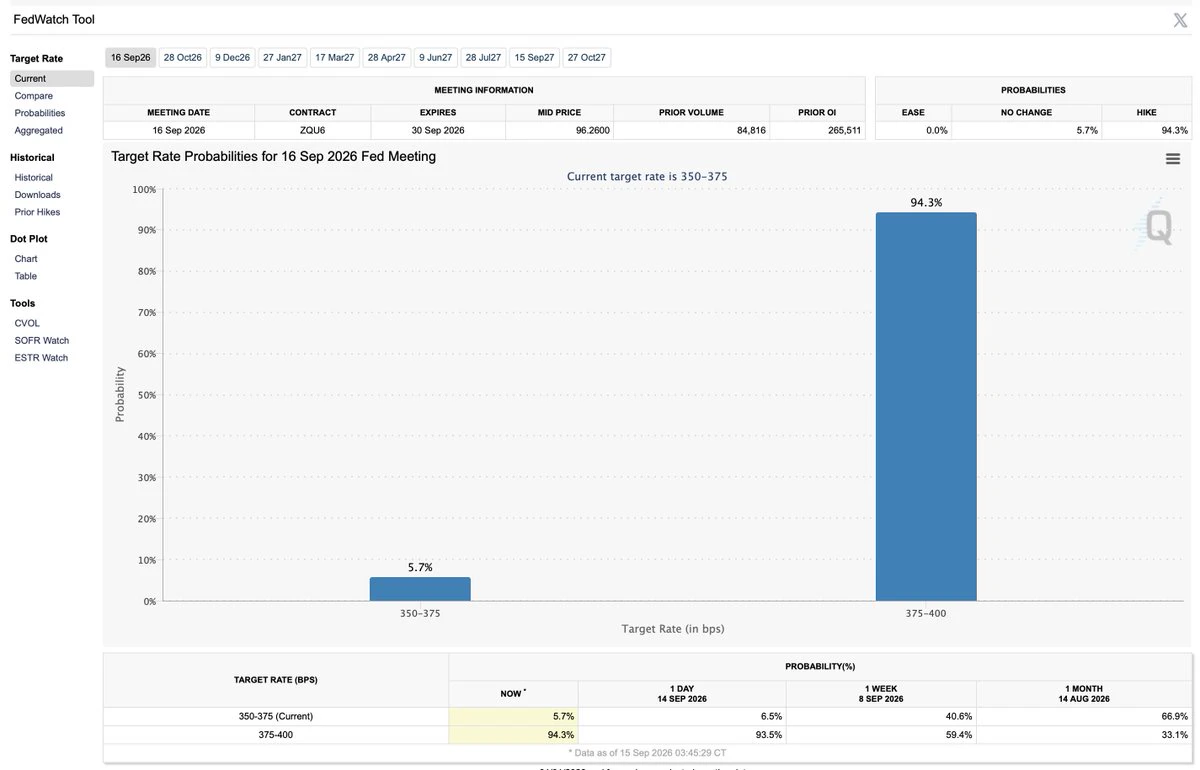Click the 'Current target rate is 350-375' subtitle
This screenshot has width=1200, height=770.
click(647, 177)
